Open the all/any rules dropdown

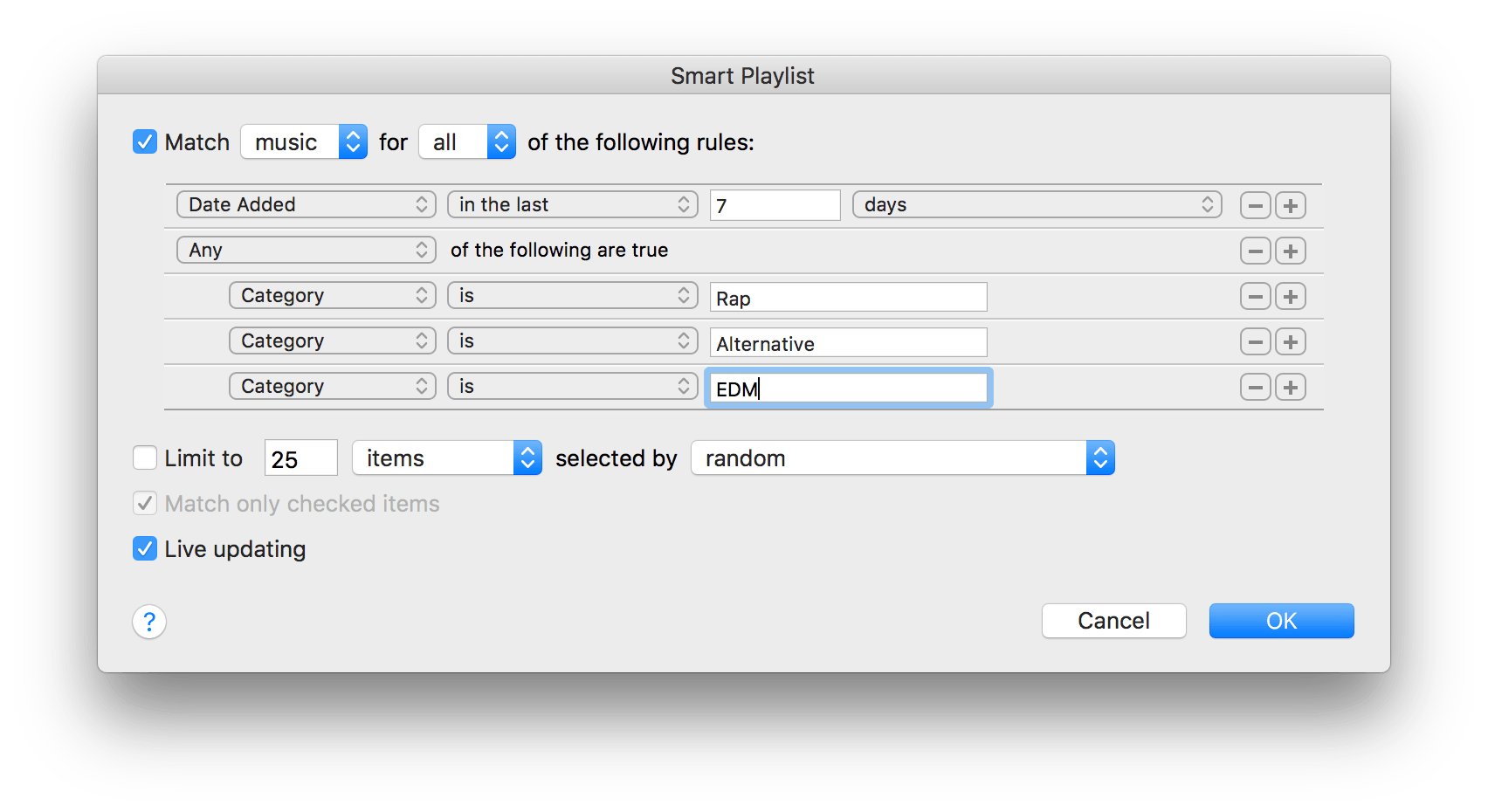tap(467, 141)
